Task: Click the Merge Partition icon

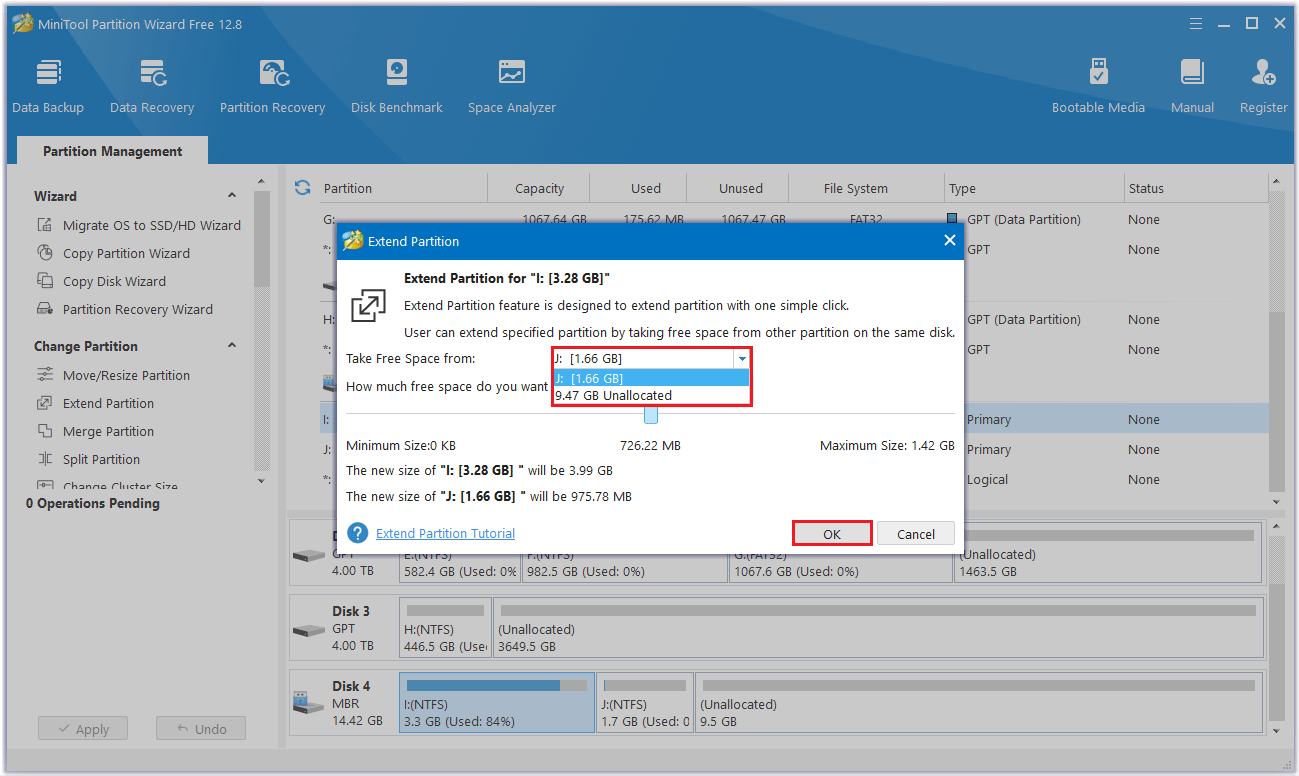Action: [45, 431]
